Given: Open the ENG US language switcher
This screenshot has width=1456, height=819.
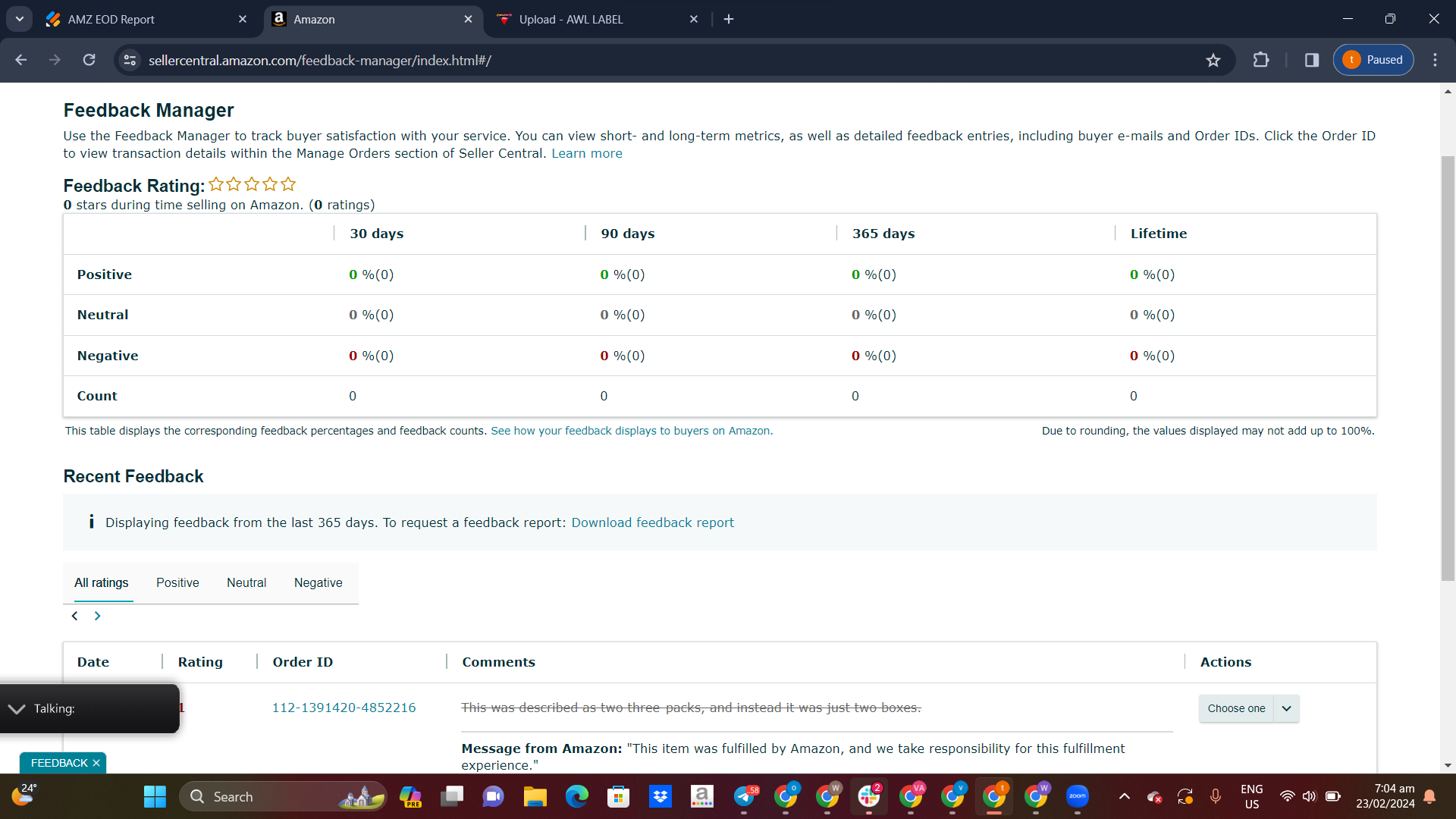Looking at the screenshot, I should click(1252, 796).
